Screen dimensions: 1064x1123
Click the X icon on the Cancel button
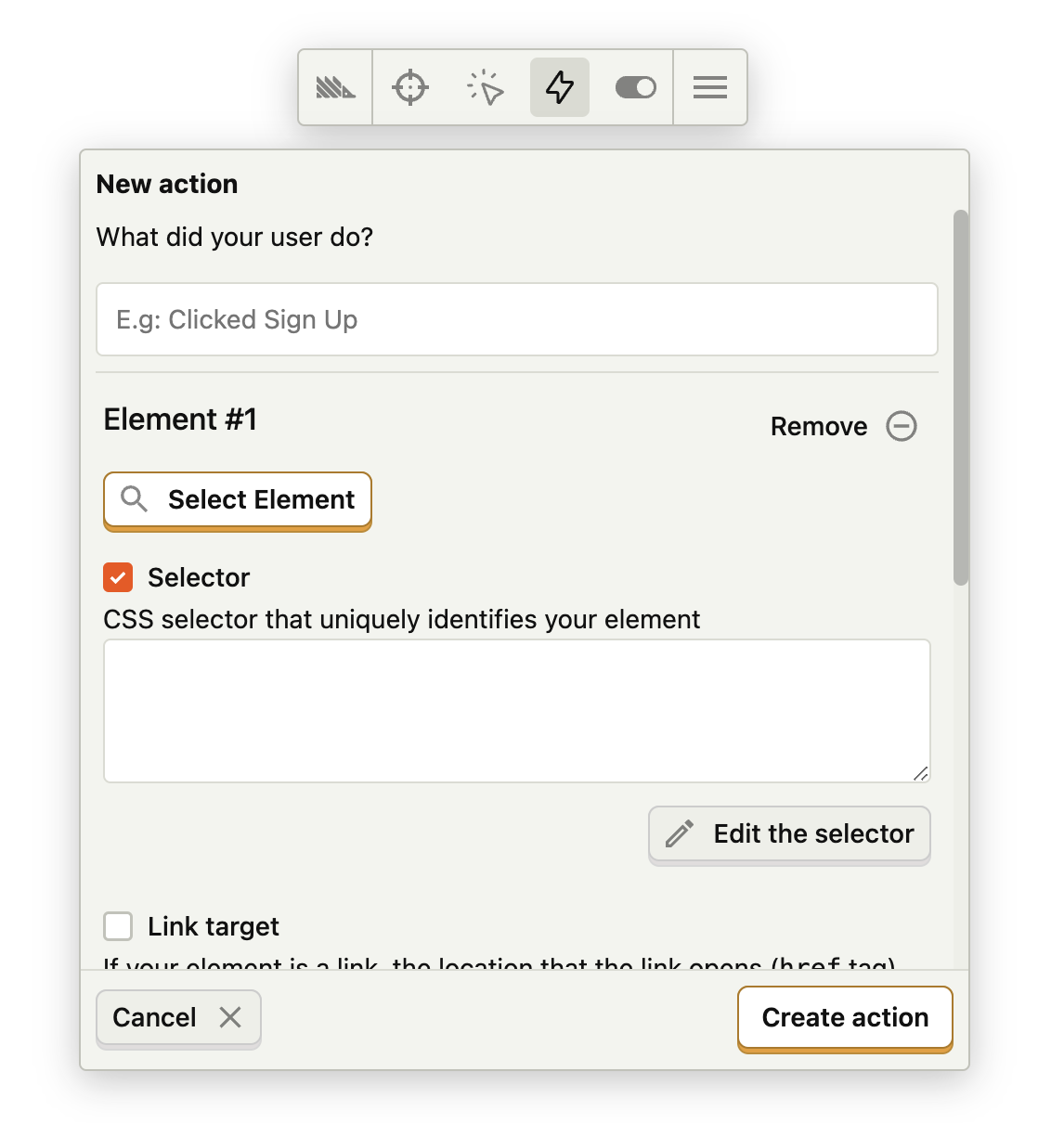231,1017
